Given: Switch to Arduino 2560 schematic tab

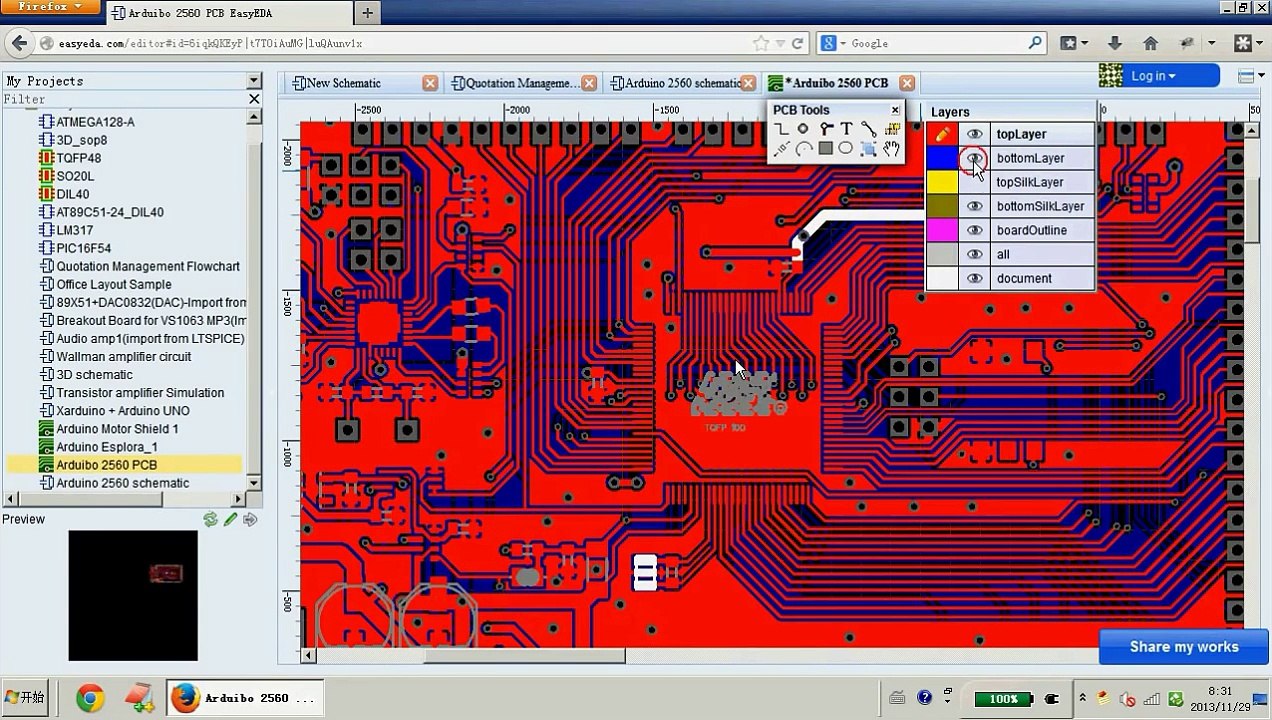Looking at the screenshot, I should 676,83.
